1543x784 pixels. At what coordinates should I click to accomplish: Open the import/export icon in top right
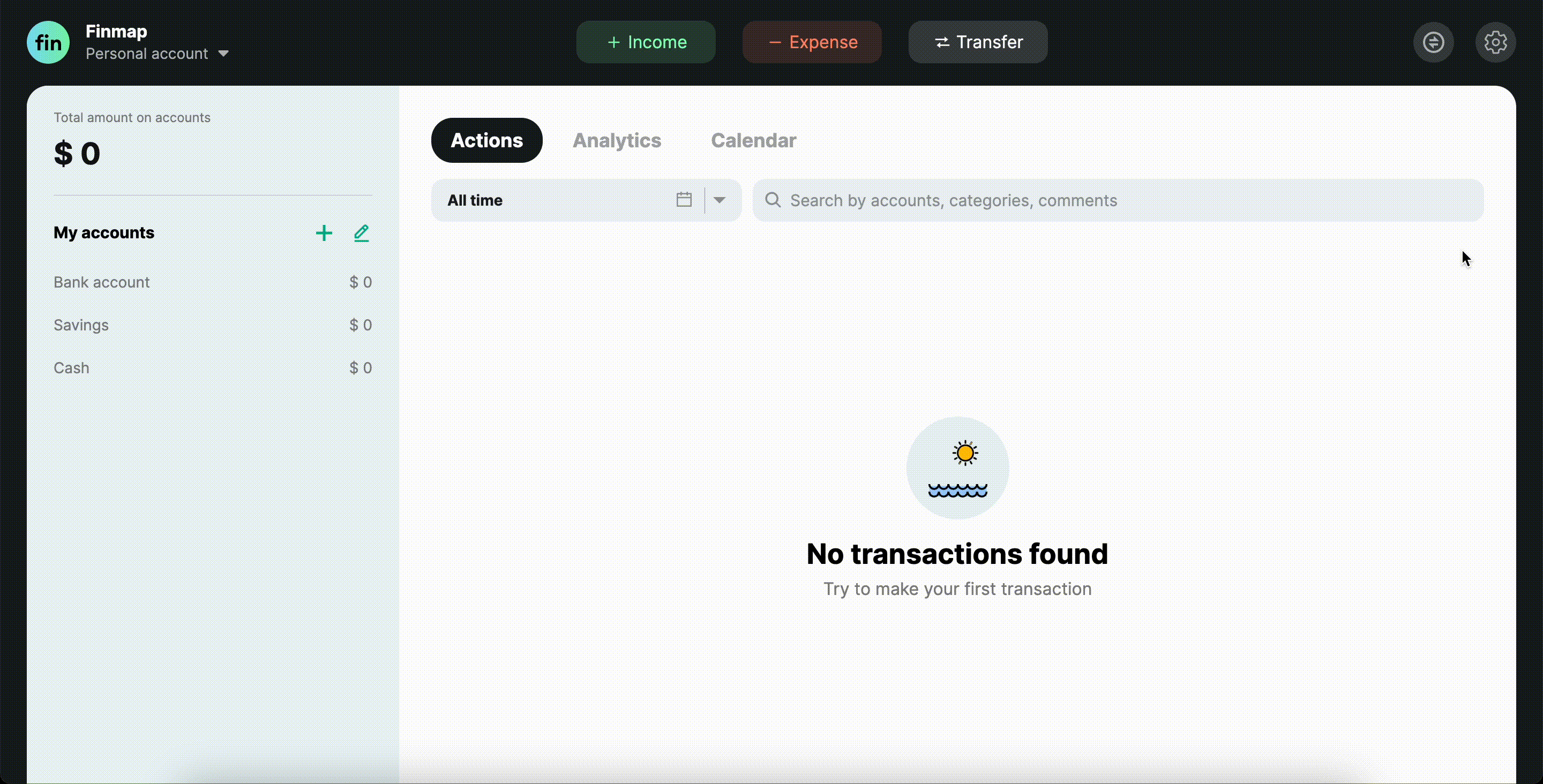click(1434, 42)
